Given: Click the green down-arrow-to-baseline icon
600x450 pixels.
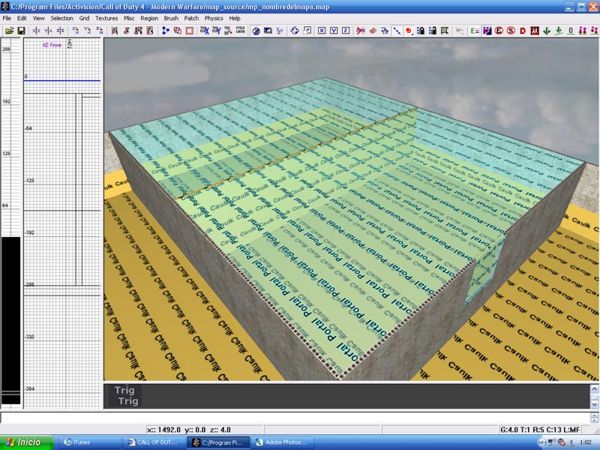Looking at the screenshot, I should pyautogui.click(x=559, y=31).
